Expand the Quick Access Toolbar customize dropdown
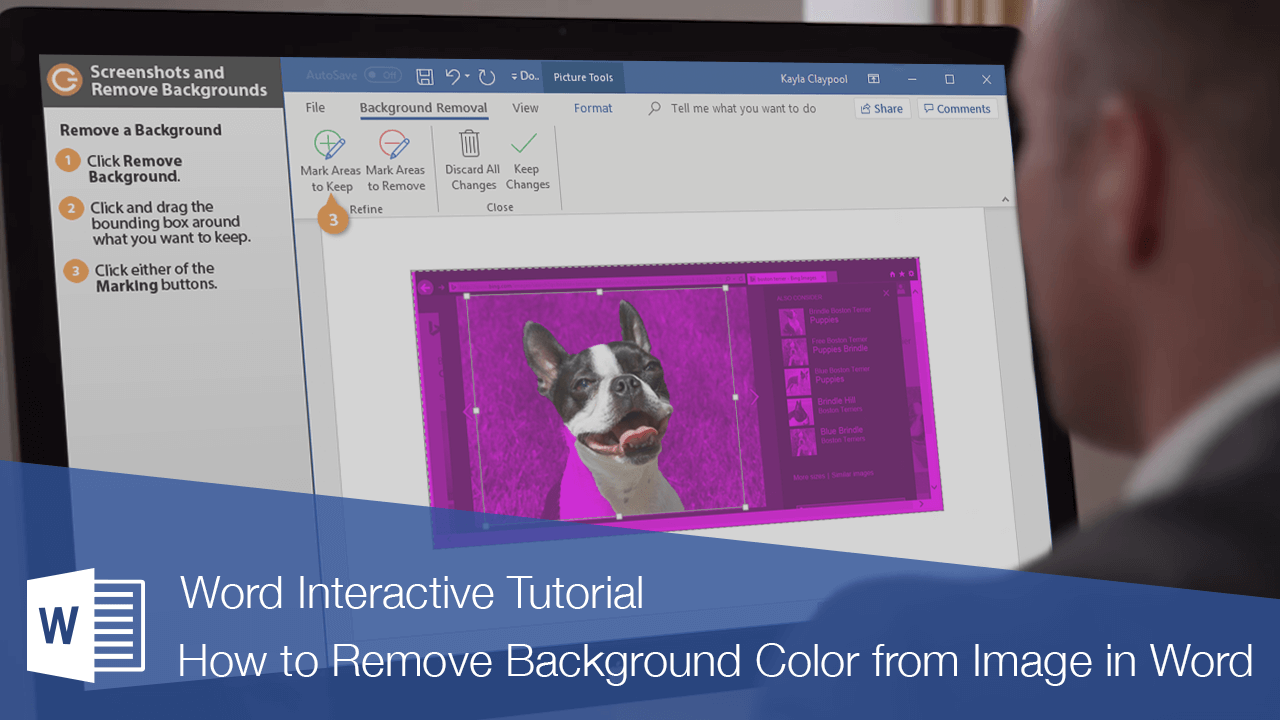This screenshot has height=720, width=1280. click(x=513, y=76)
